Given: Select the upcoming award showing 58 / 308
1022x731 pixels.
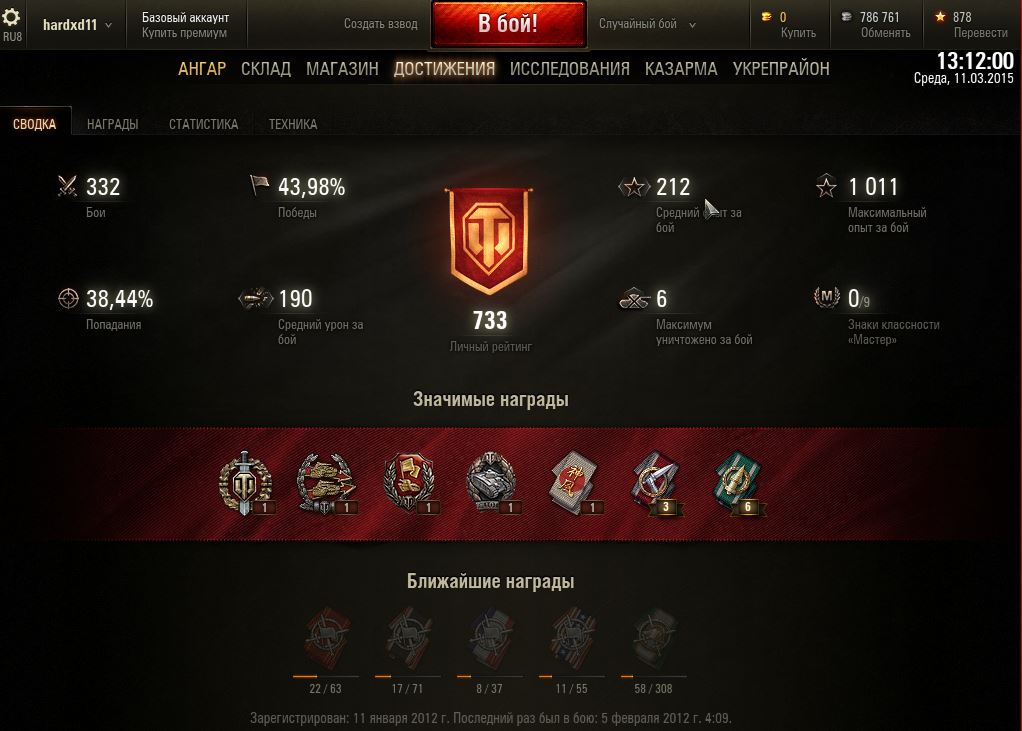Looking at the screenshot, I should click(x=654, y=640).
